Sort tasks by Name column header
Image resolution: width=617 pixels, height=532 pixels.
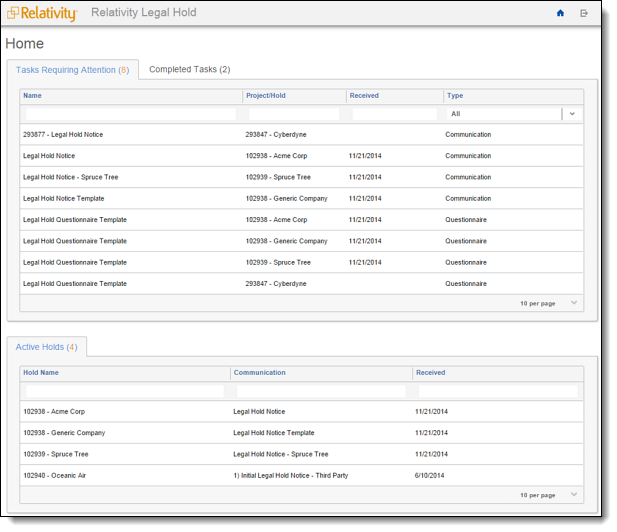(x=33, y=96)
